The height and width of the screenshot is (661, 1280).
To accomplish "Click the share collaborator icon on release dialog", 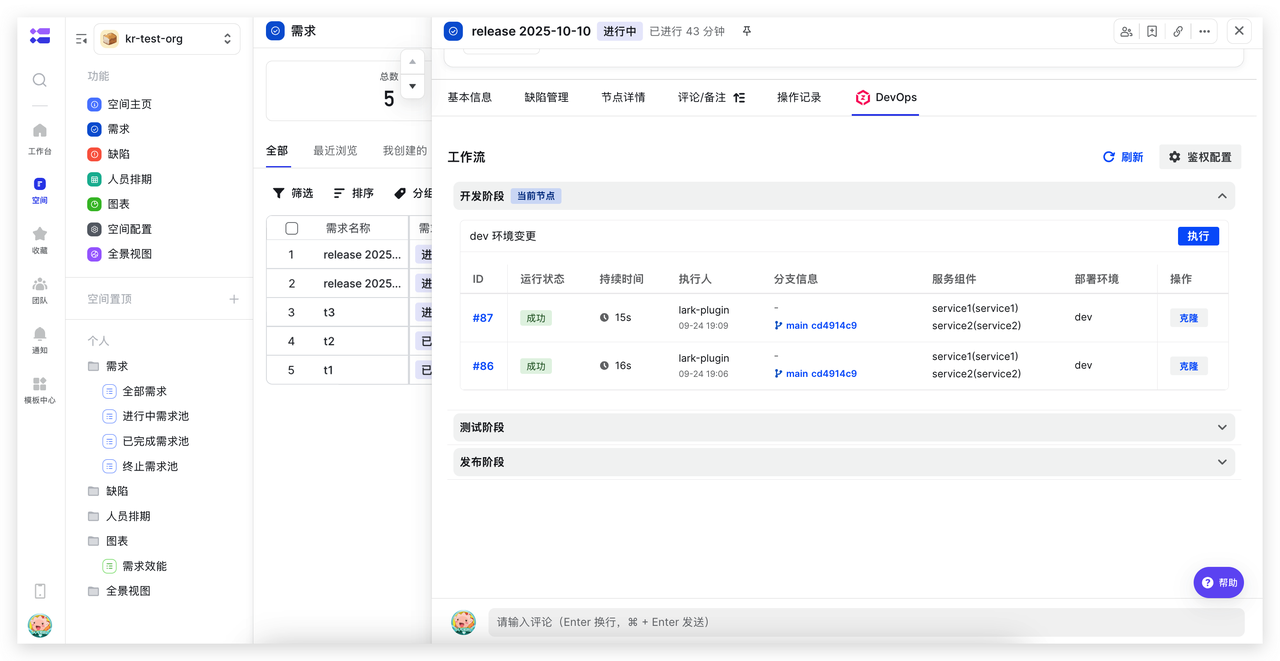I will [x=1126, y=31].
